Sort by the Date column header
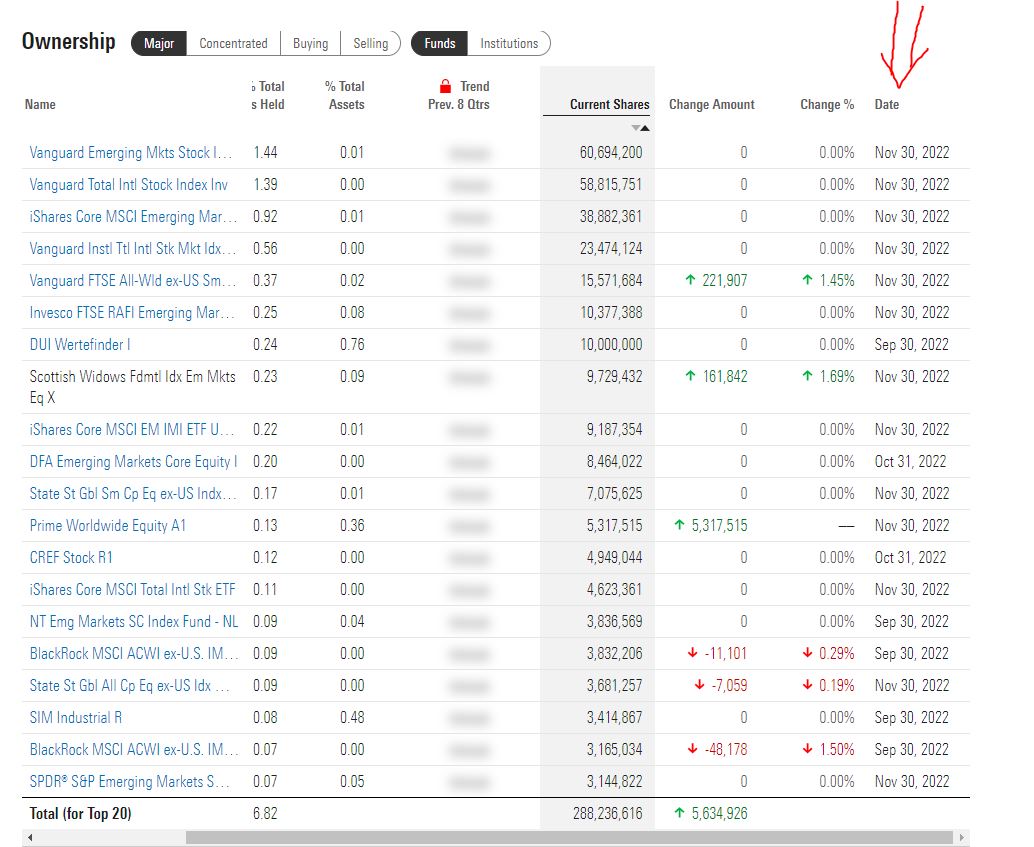 pos(886,104)
